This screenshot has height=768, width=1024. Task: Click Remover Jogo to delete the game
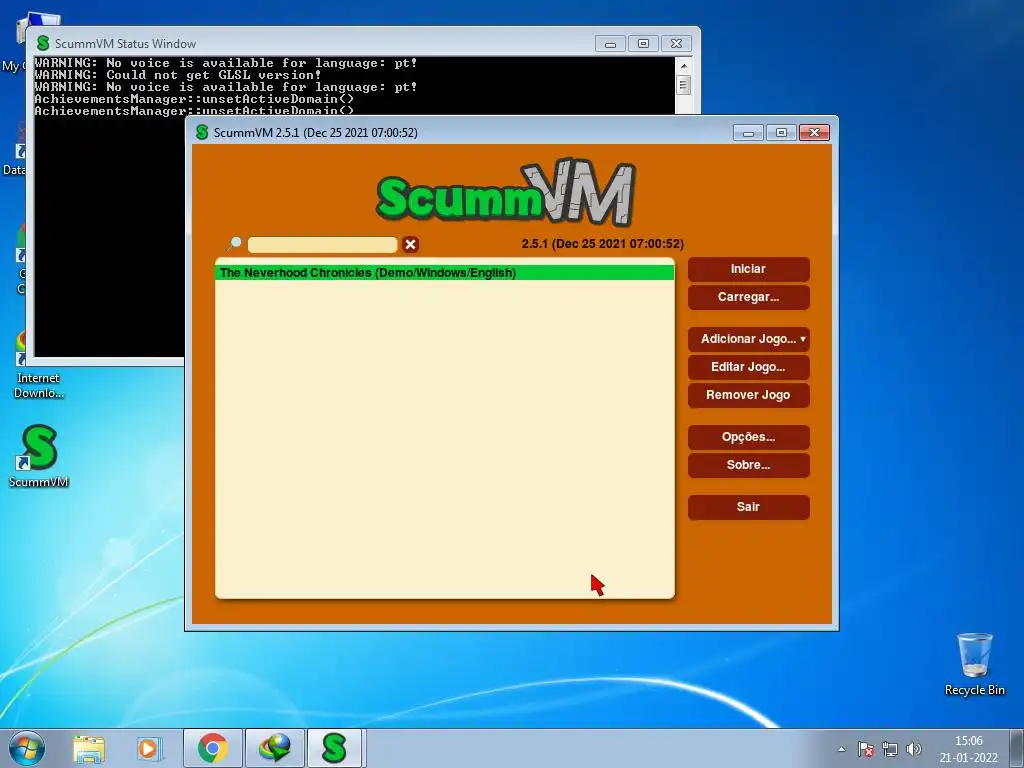coord(748,395)
